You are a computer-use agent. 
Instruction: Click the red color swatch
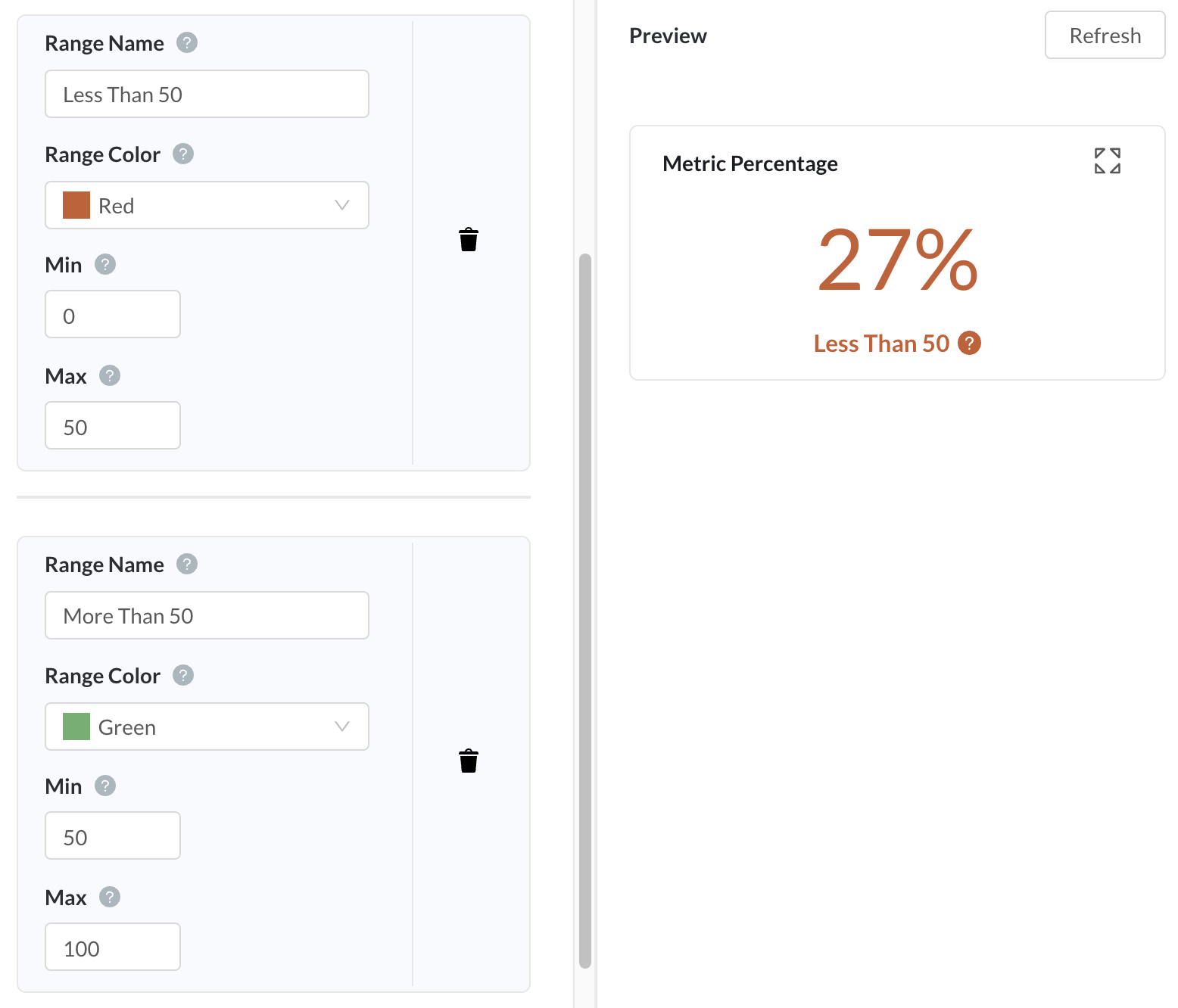[x=76, y=205]
